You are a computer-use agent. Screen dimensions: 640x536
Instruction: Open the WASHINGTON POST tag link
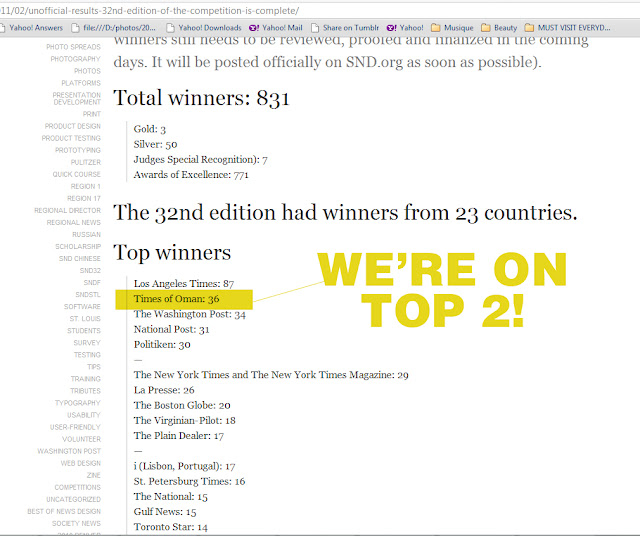pyautogui.click(x=69, y=451)
